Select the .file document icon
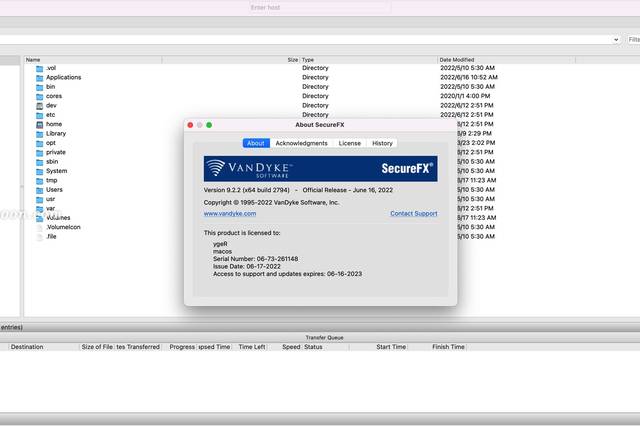The height and width of the screenshot is (426, 640). point(40,237)
